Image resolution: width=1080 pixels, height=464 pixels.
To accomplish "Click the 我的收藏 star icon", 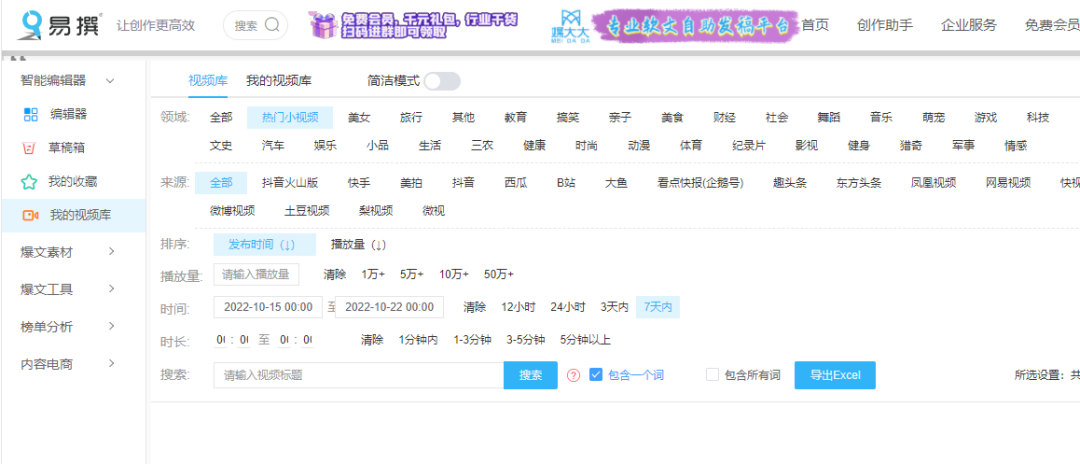I will click(30, 182).
